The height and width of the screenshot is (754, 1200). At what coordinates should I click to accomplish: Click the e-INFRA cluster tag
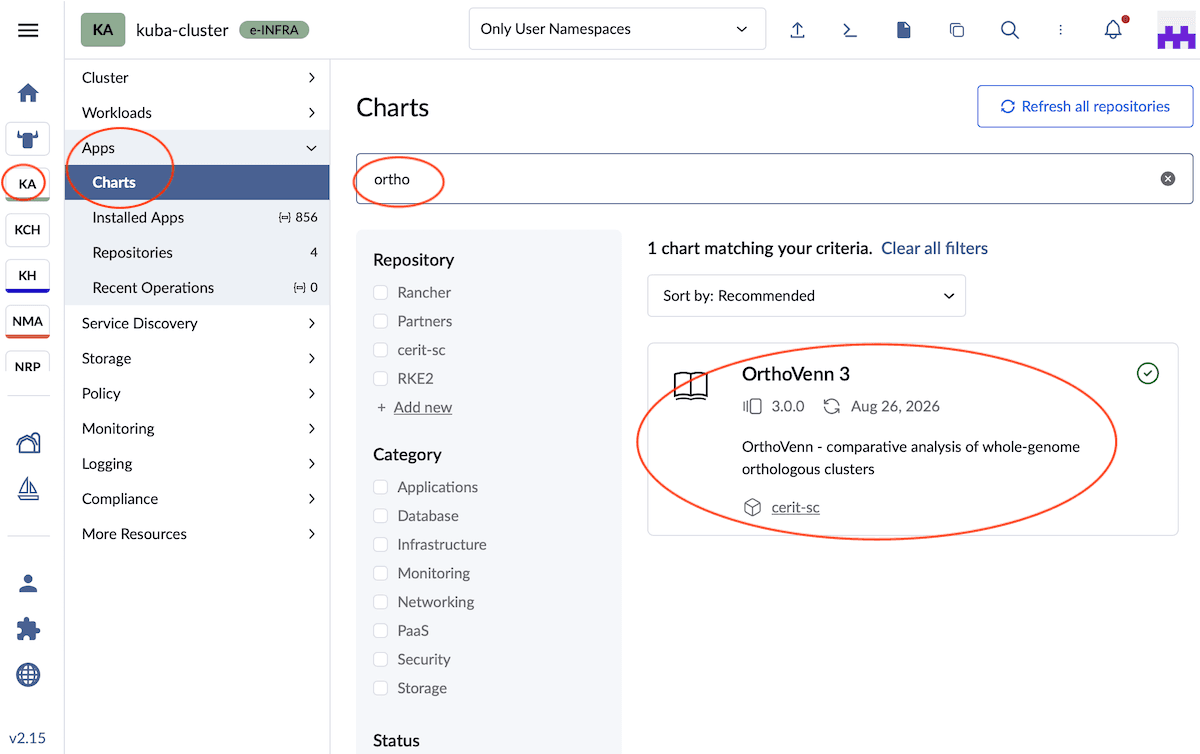coord(274,29)
